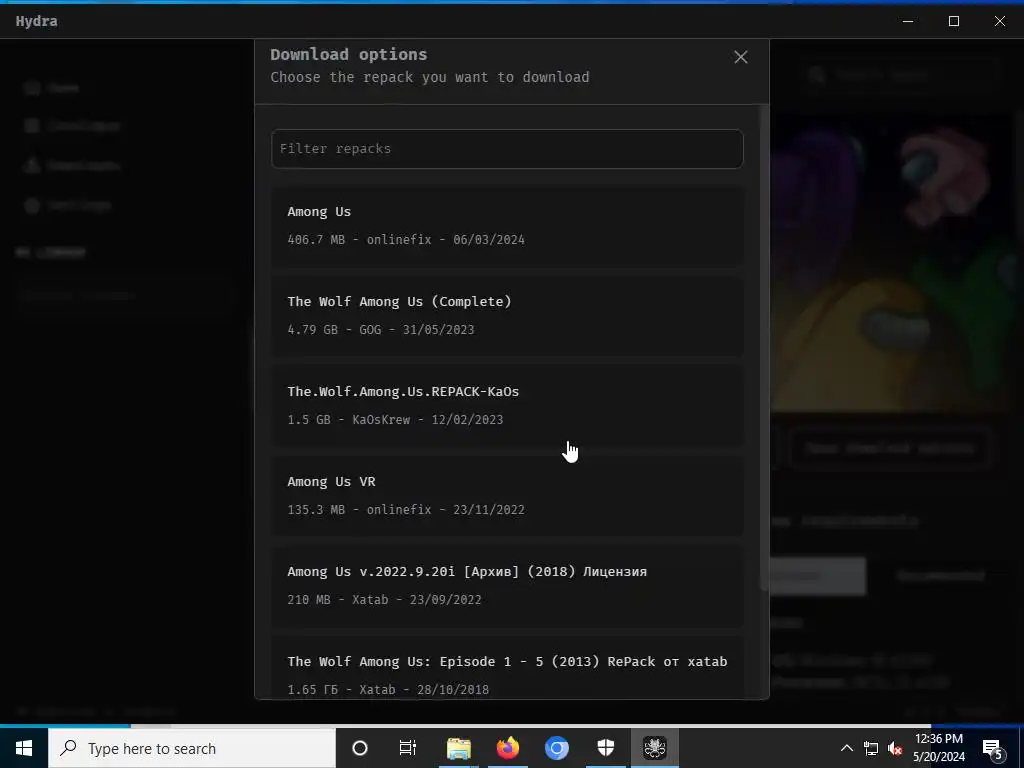Image resolution: width=1024 pixels, height=768 pixels.
Task: Open the notification center icon
Action: [x=993, y=748]
